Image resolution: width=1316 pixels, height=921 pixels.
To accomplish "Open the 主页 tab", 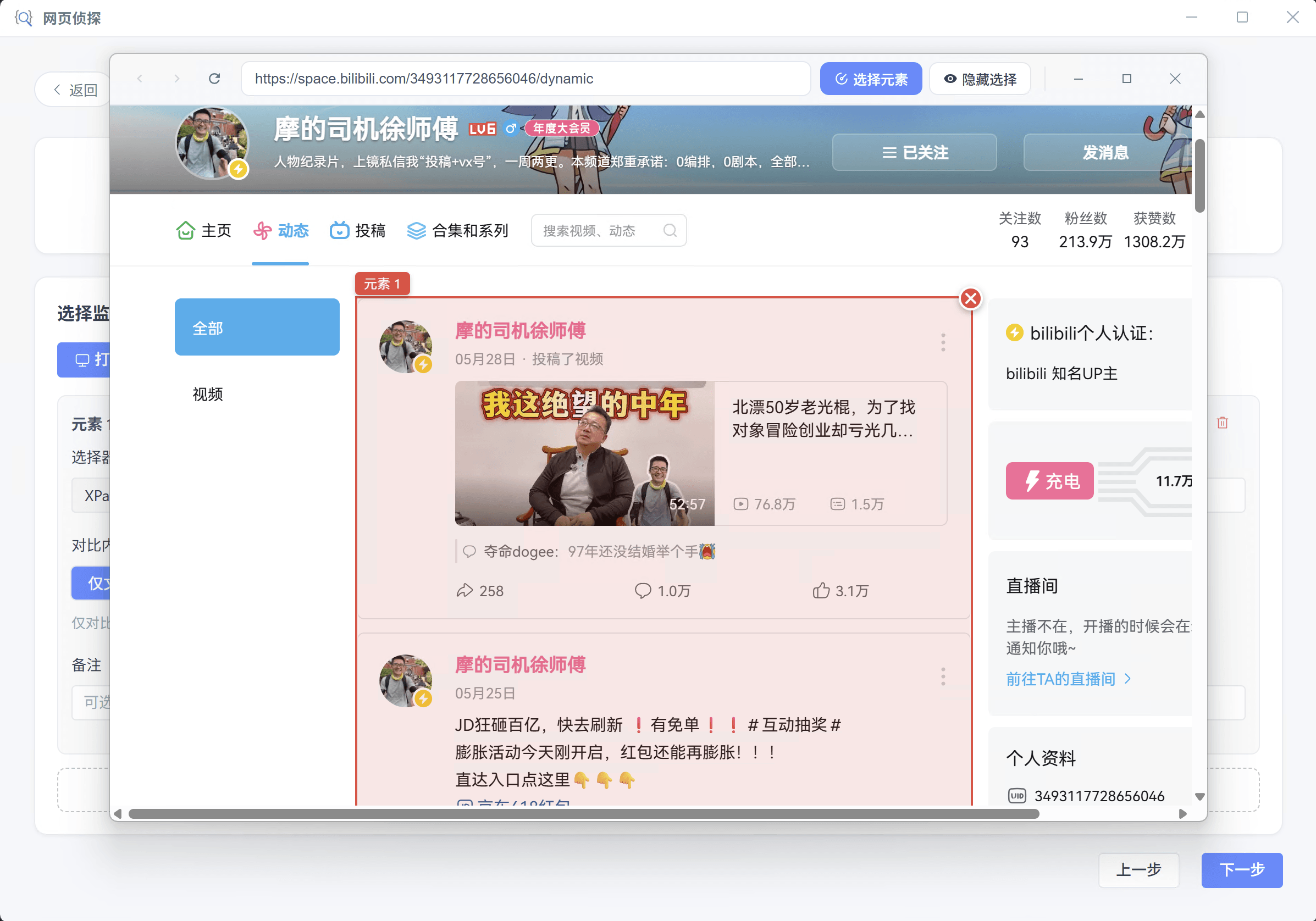I will [203, 230].
